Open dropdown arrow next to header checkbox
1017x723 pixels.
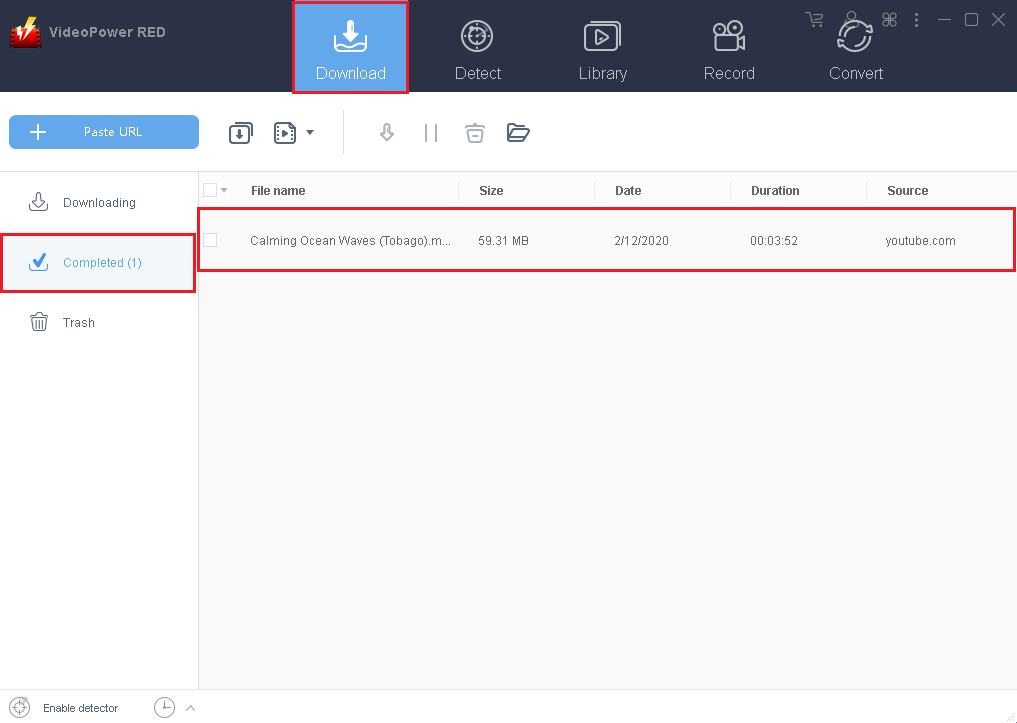click(x=224, y=191)
